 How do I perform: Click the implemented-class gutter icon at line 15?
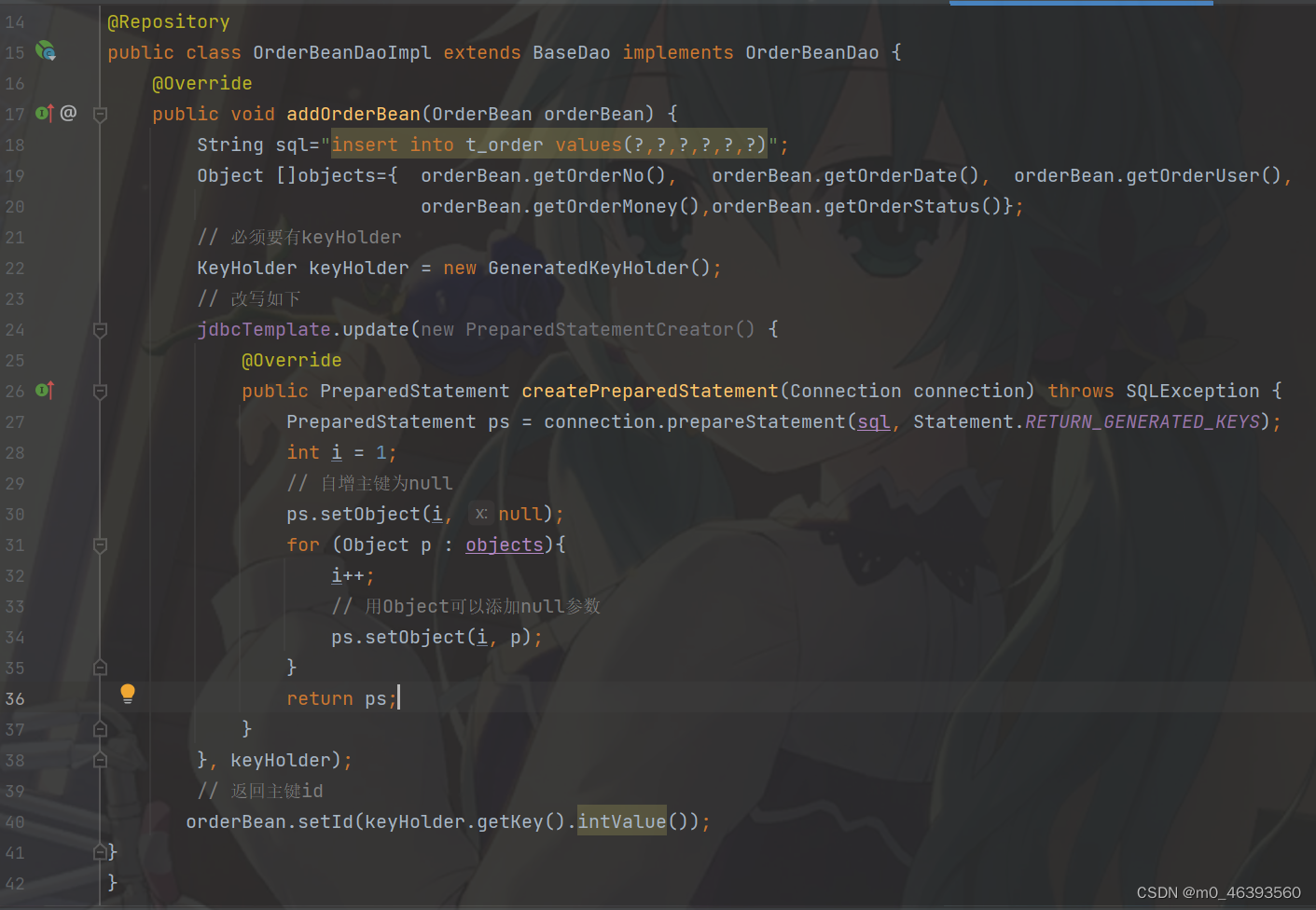pos(45,52)
